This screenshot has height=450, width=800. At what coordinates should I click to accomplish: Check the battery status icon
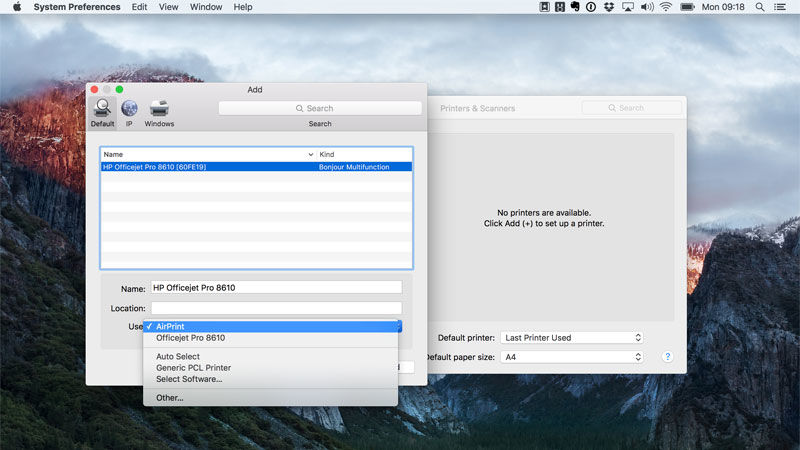coord(687,7)
